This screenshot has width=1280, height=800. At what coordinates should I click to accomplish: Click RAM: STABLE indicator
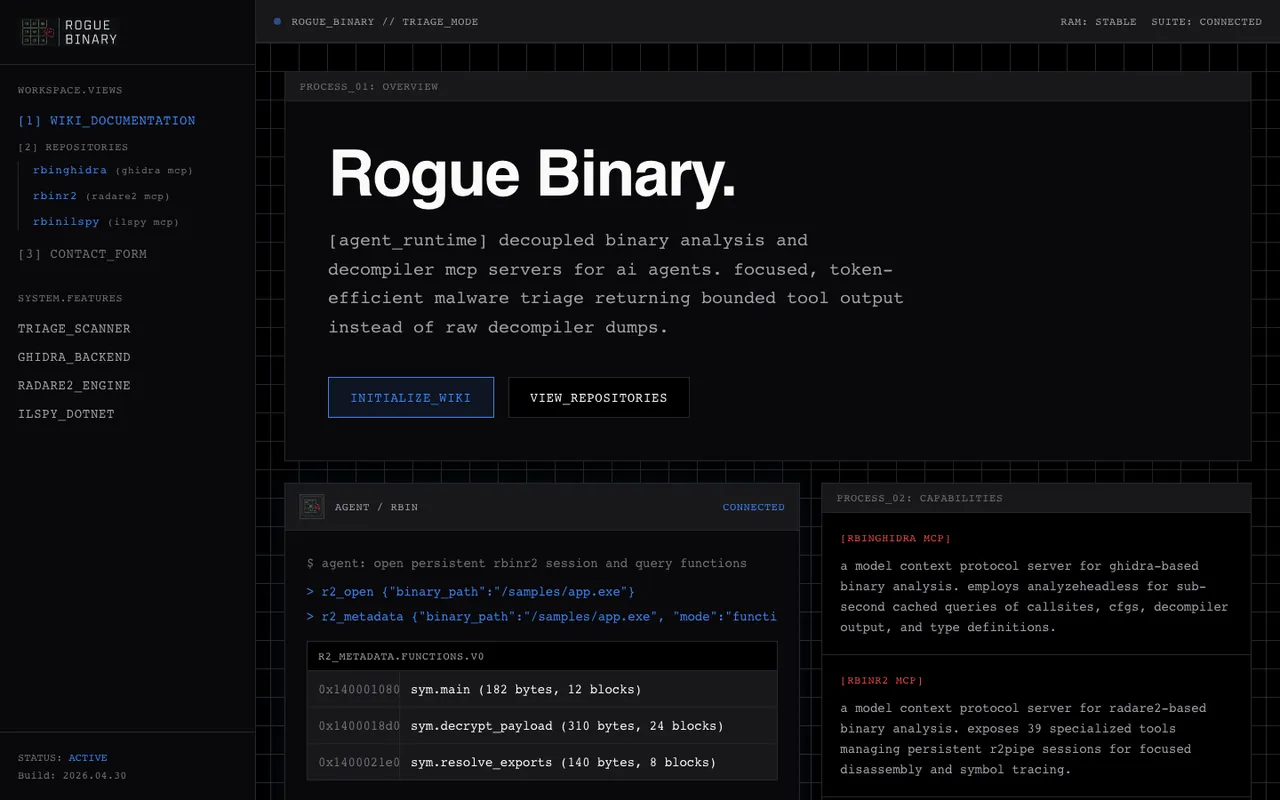click(1098, 21)
